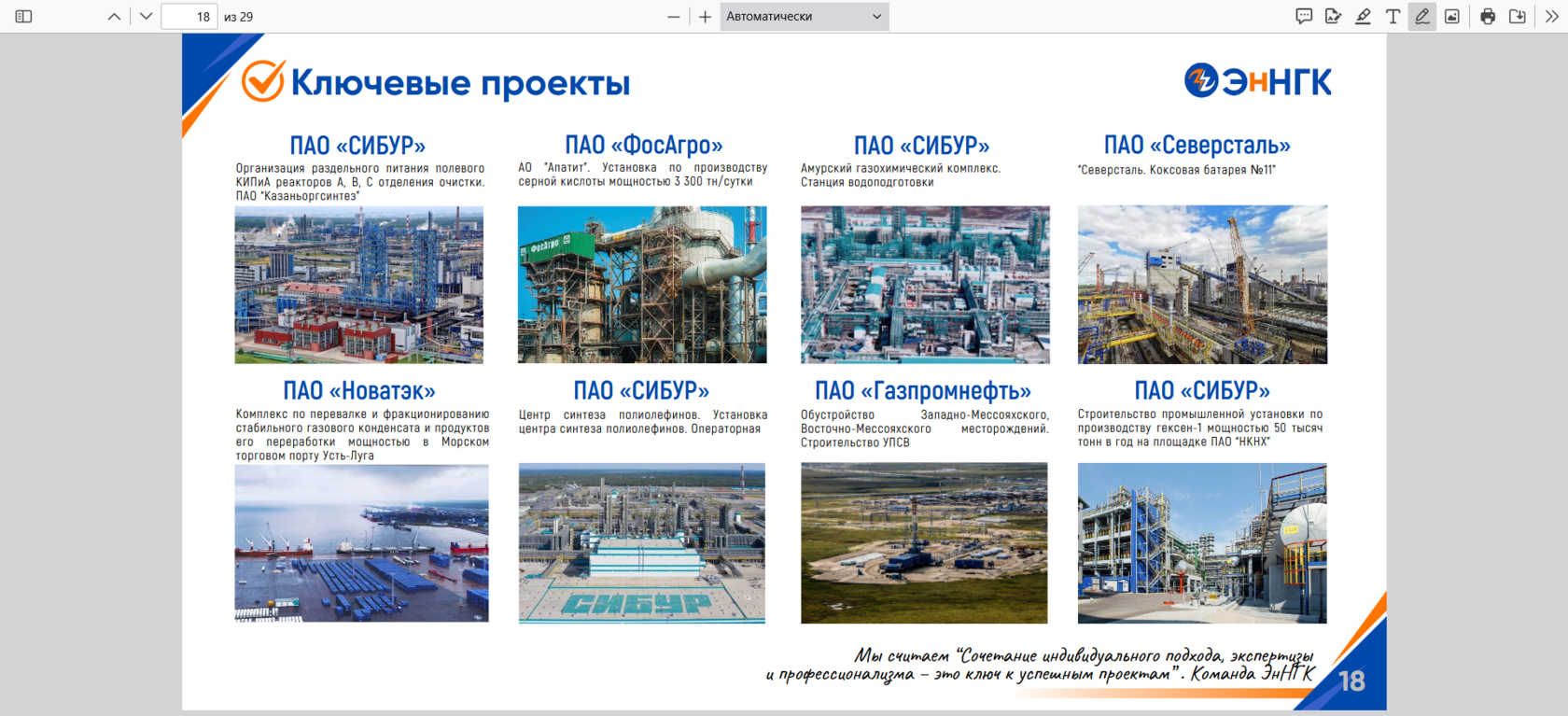Zoom in with the plus button

point(706,17)
